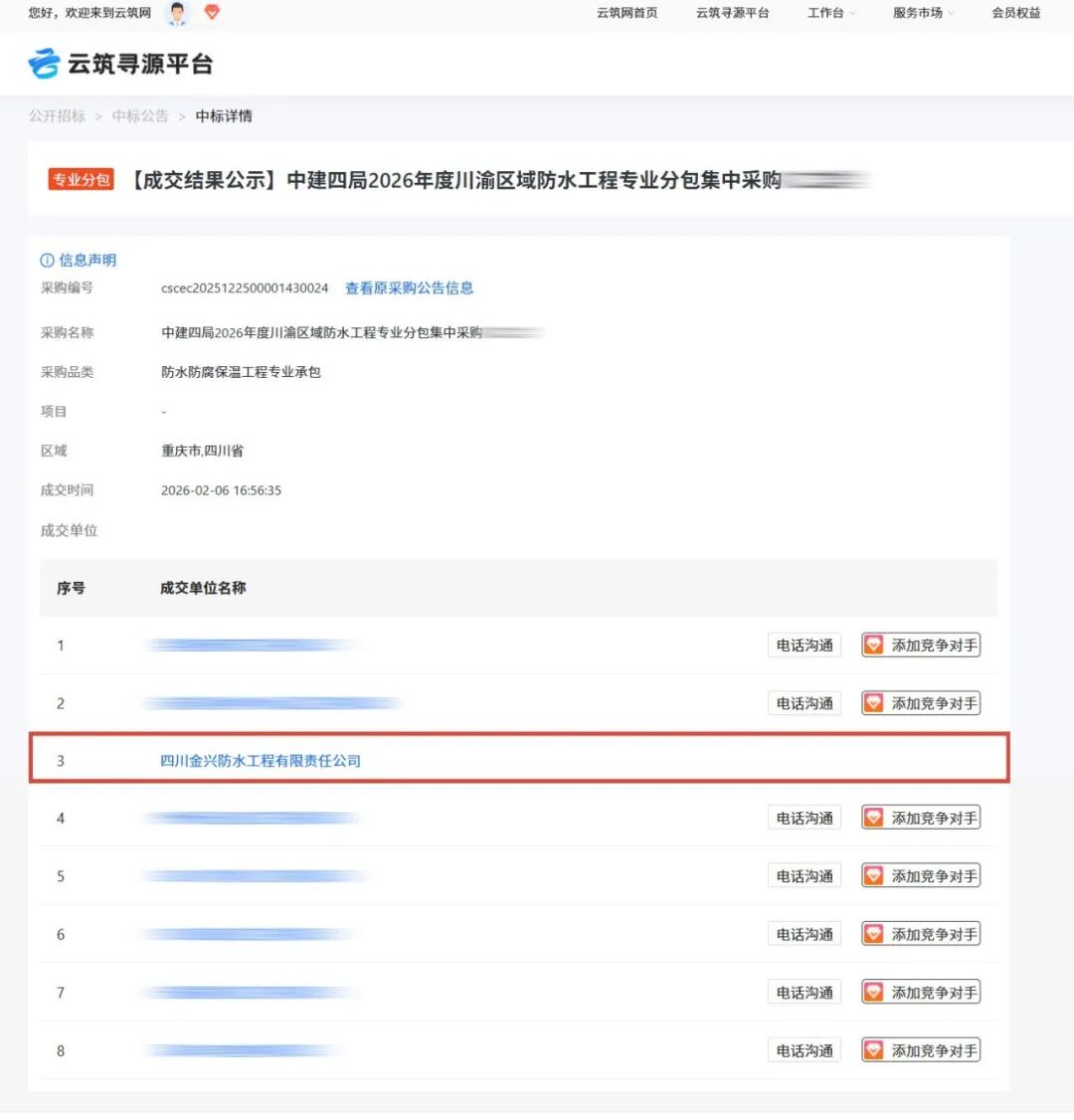Select 云筑网首页 in the top menu
1074x1120 pixels.
click(626, 14)
